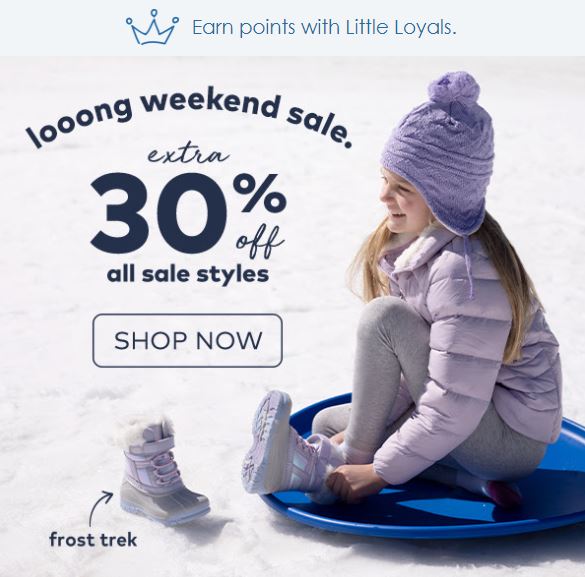585x577 pixels.
Task: Click the cursive extra text
Action: pos(188,156)
